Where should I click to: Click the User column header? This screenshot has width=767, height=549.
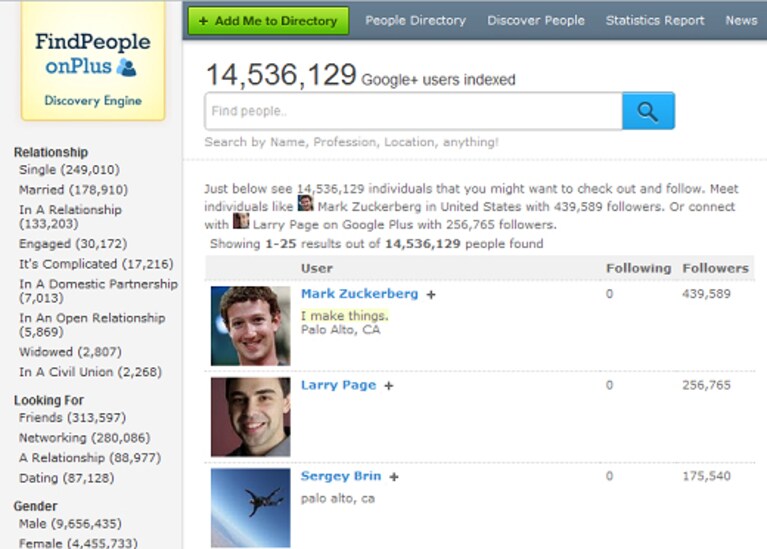[316, 268]
